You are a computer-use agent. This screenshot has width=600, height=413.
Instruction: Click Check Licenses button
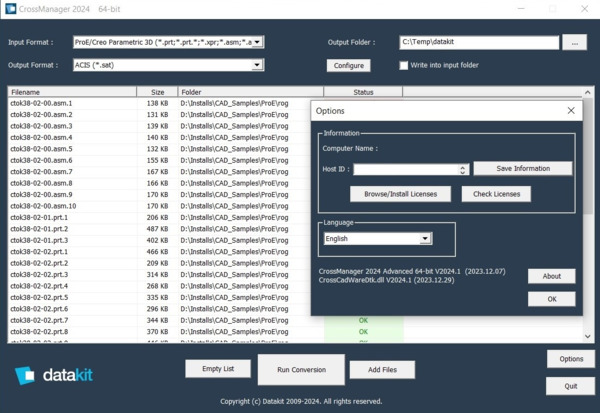click(496, 194)
